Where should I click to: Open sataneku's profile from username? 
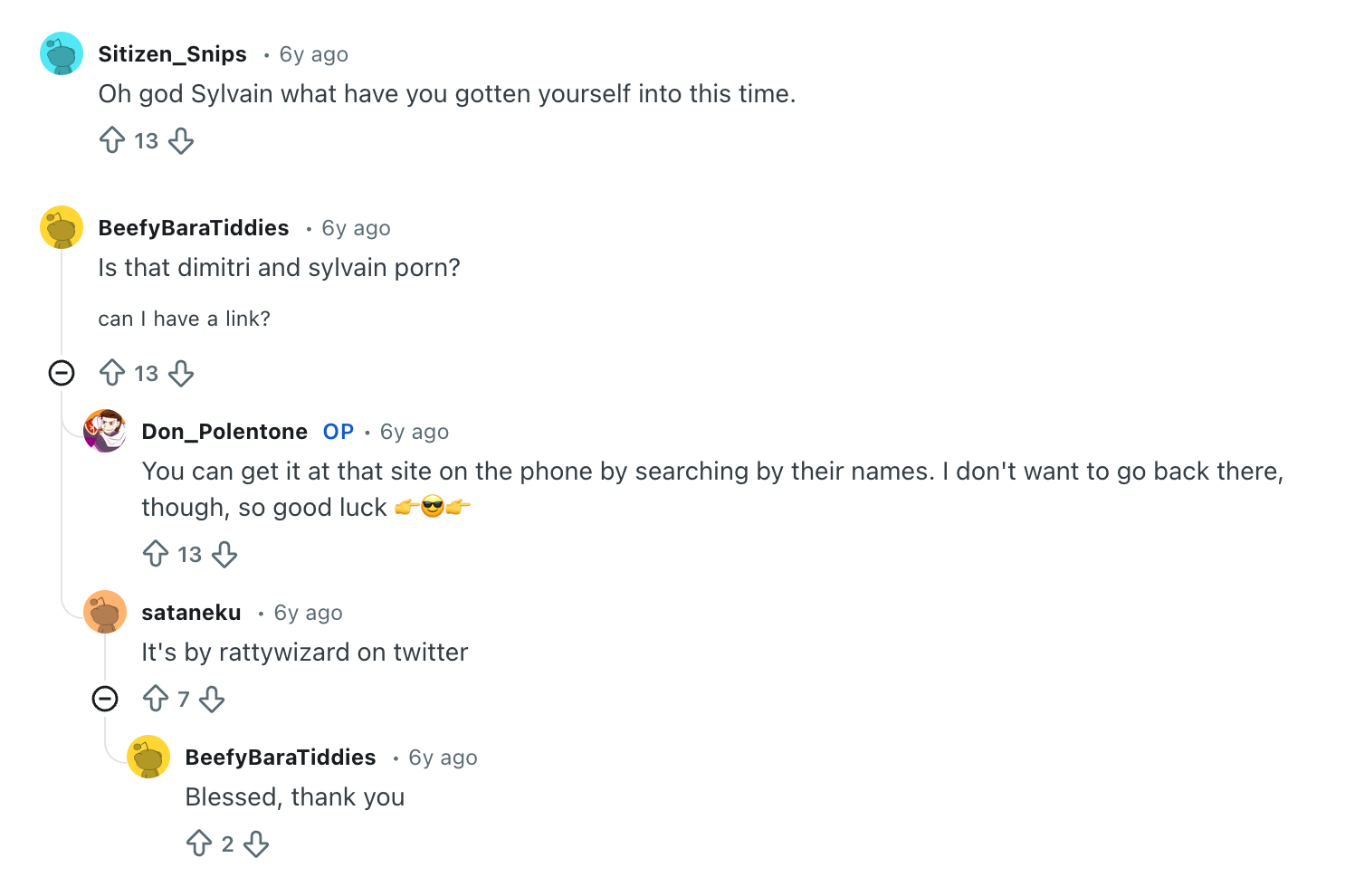[191, 613]
